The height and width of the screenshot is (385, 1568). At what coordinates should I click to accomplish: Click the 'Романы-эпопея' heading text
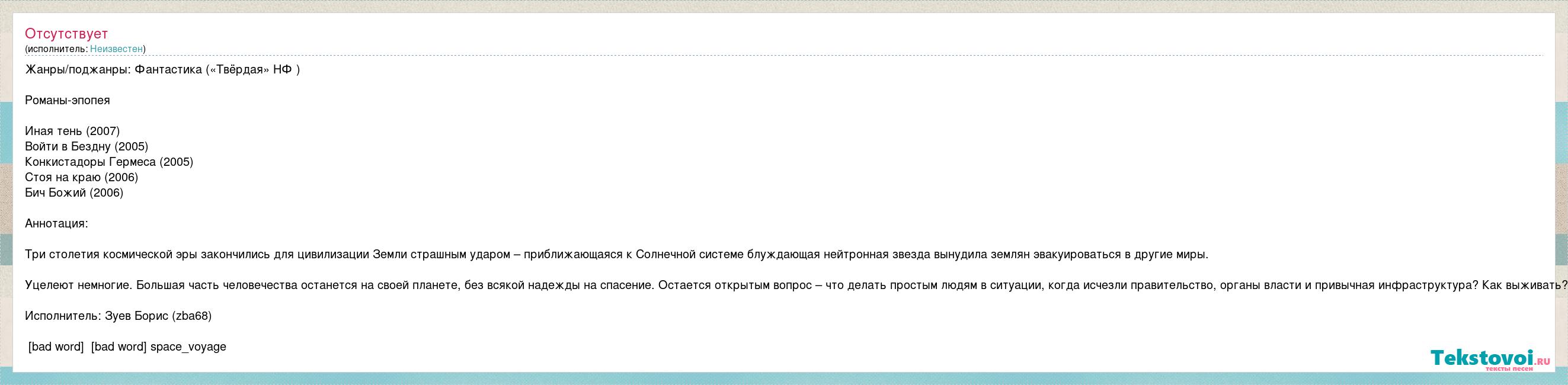click(x=68, y=100)
